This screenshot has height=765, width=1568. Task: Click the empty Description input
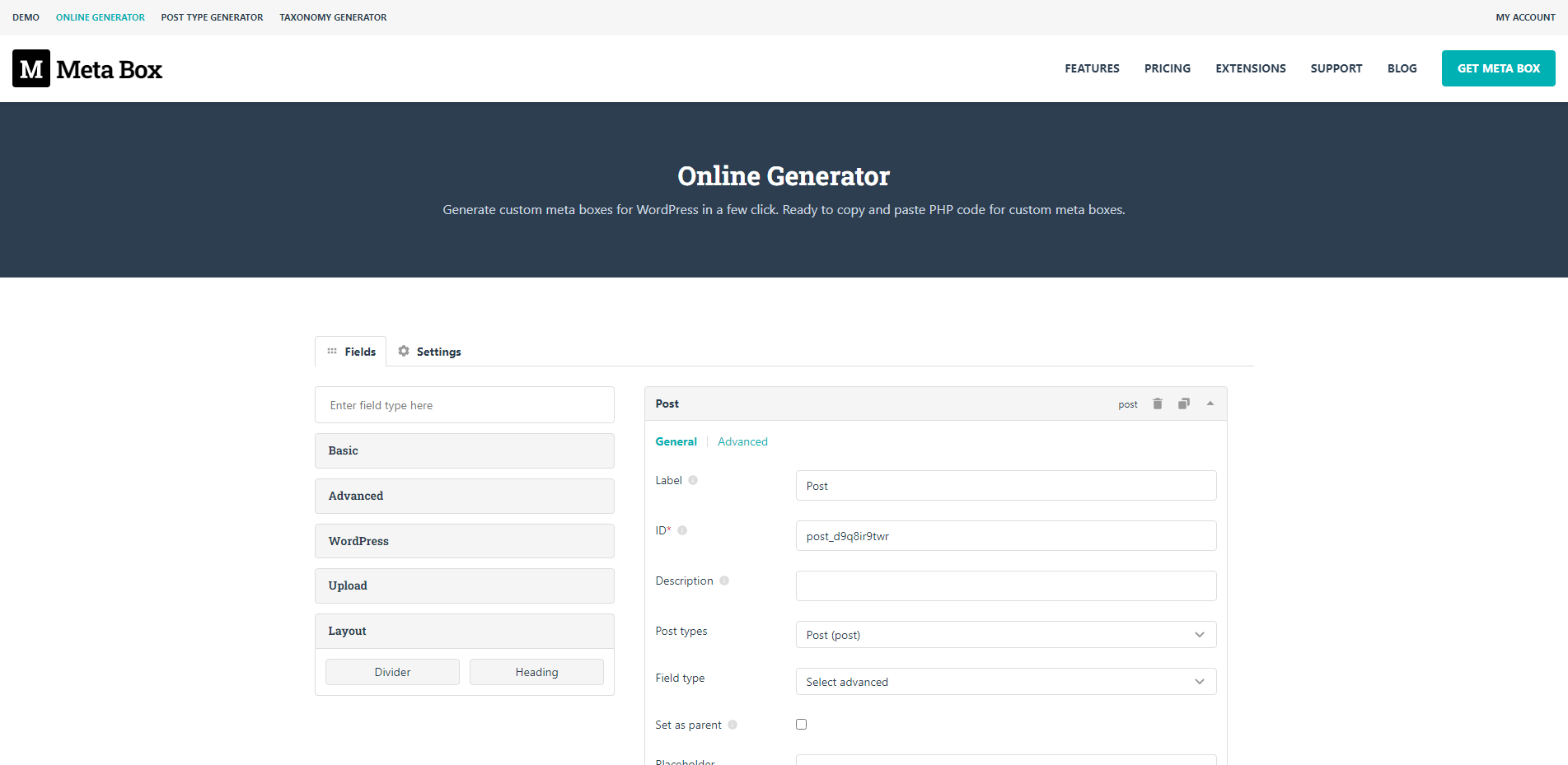[1006, 586]
